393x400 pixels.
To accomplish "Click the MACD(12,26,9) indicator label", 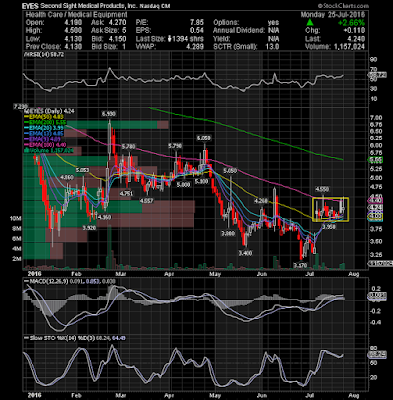I will point(49,281).
